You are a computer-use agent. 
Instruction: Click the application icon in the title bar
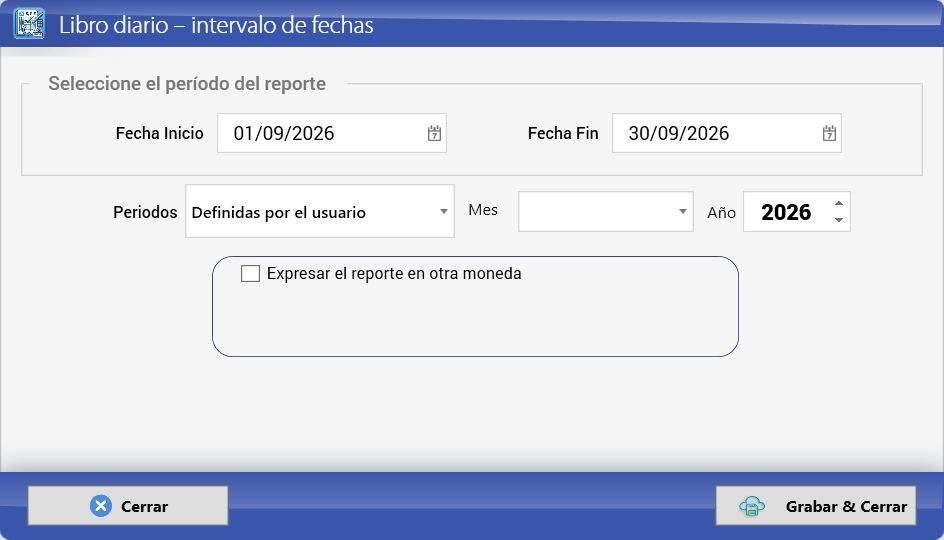tap(29, 24)
